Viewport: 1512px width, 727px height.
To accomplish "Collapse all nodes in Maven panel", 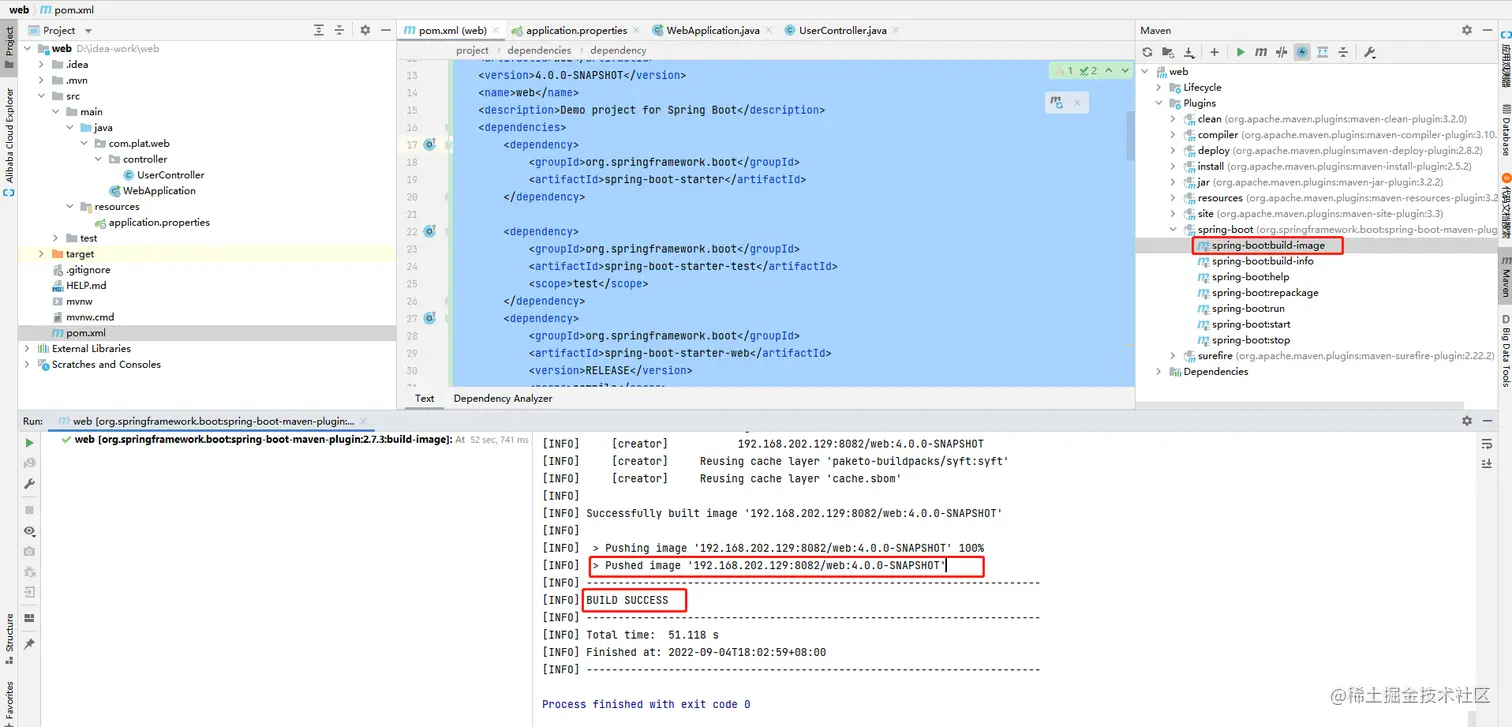I will click(1343, 52).
